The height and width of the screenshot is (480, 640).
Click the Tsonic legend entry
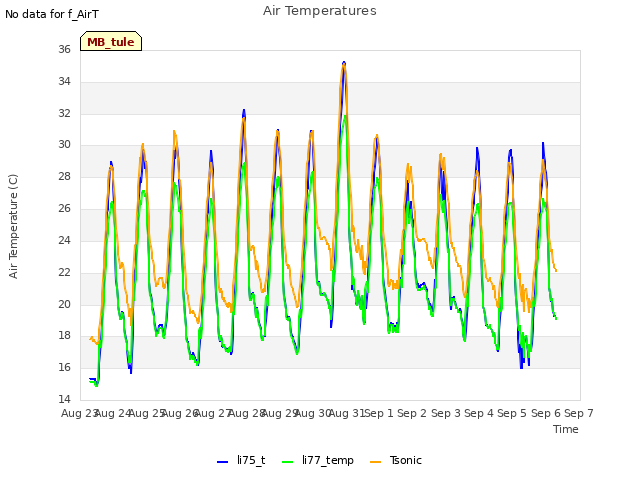[396, 460]
